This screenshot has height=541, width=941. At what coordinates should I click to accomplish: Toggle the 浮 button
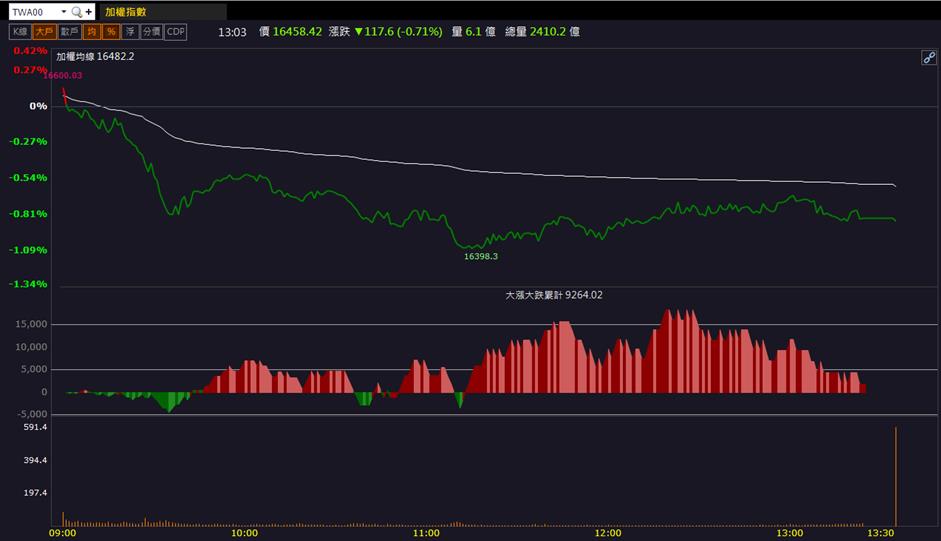pos(130,32)
